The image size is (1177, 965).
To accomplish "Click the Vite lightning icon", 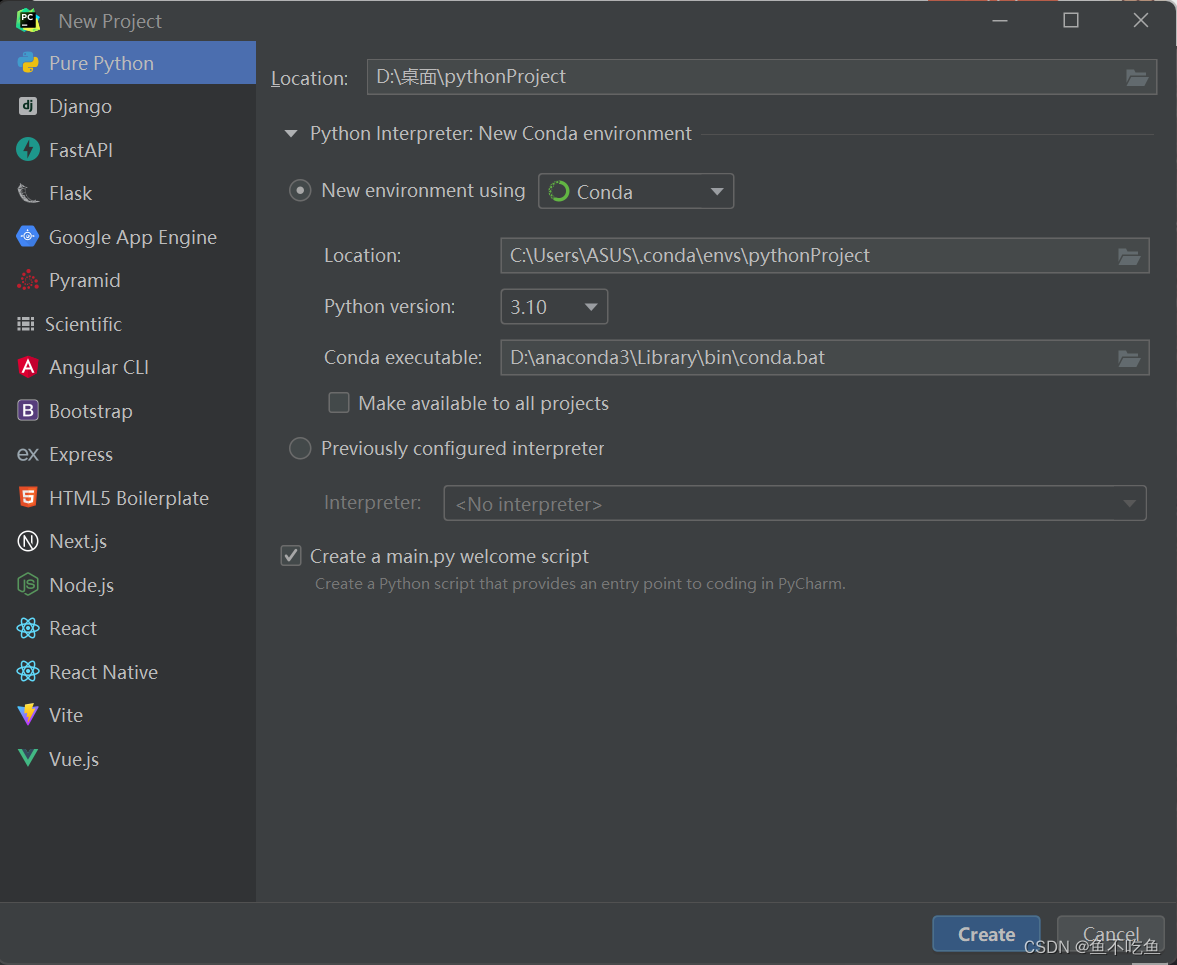I will click(x=28, y=714).
